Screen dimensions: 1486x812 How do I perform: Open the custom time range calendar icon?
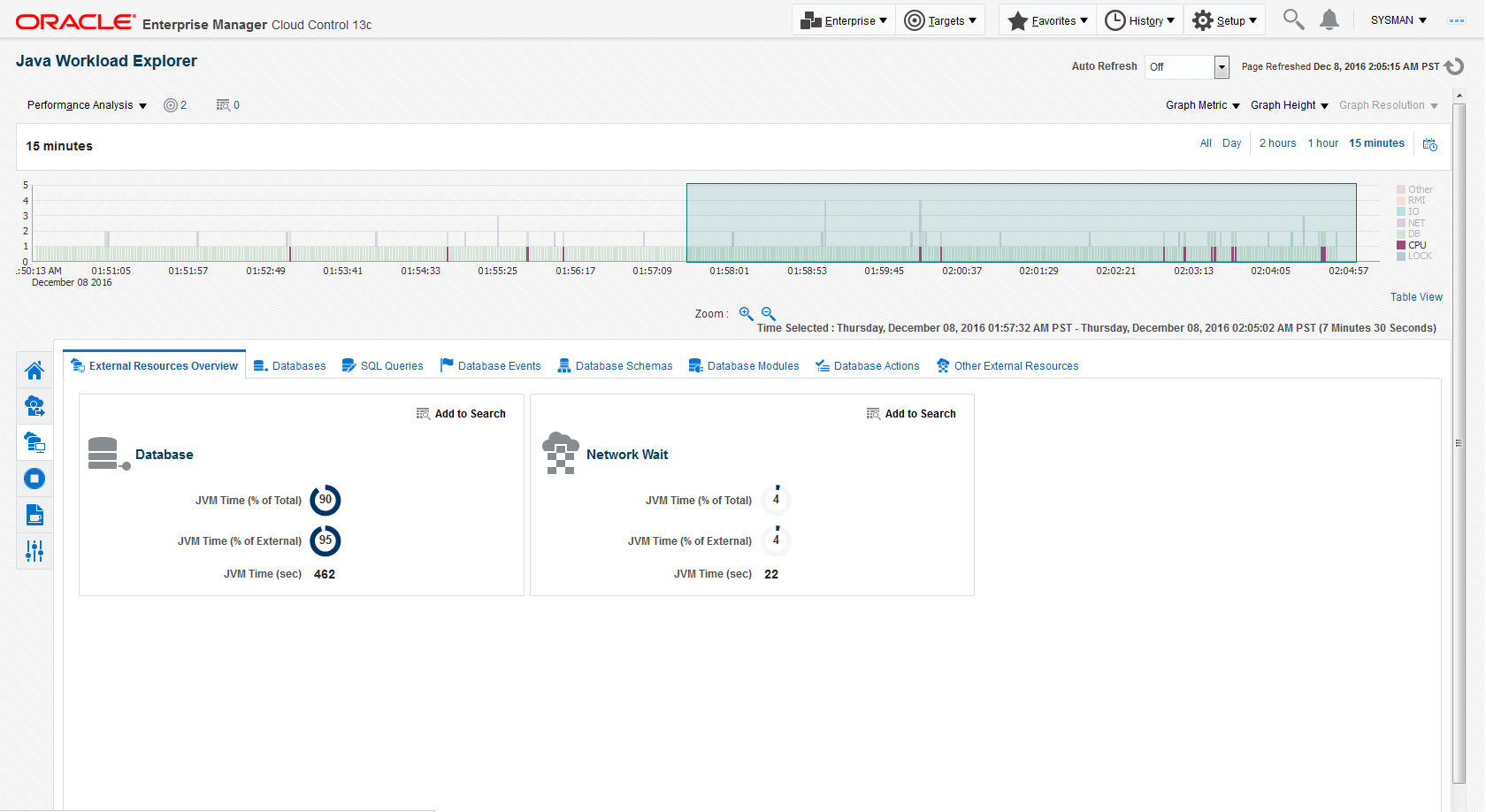coord(1430,144)
